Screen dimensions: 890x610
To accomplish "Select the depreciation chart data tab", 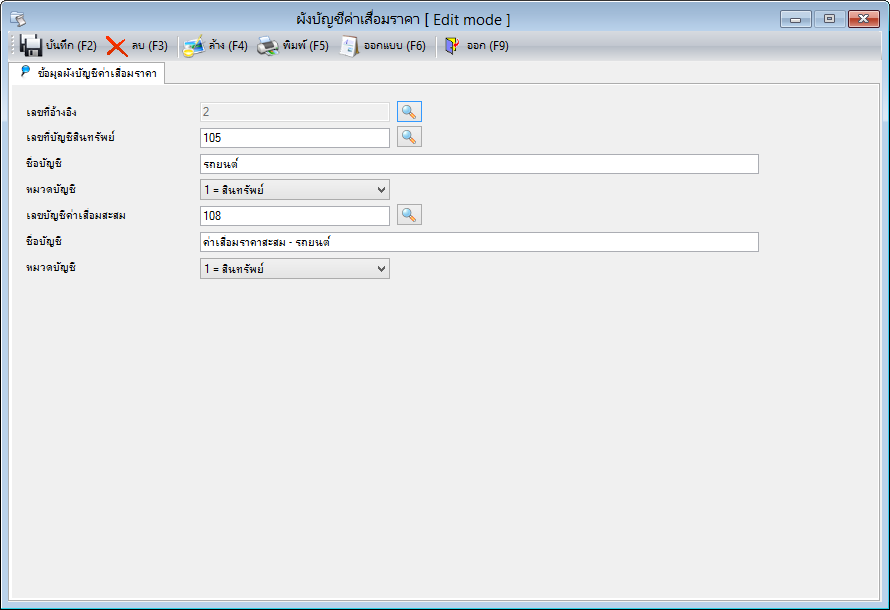I will click(x=89, y=73).
